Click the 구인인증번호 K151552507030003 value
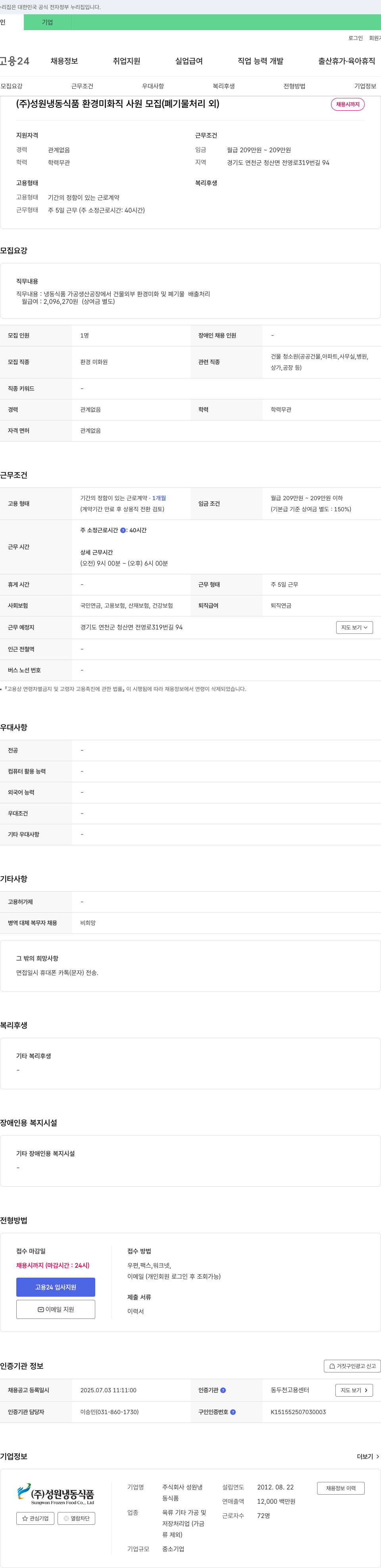Image resolution: width=381 pixels, height=1568 pixels. (298, 1412)
